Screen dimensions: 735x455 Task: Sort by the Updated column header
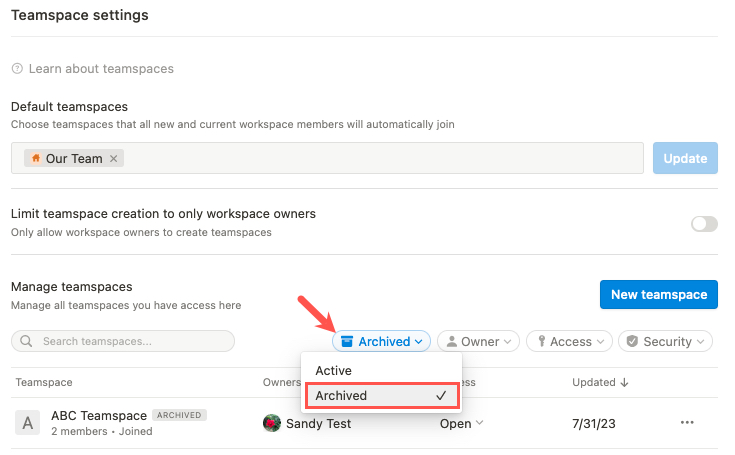pos(600,382)
